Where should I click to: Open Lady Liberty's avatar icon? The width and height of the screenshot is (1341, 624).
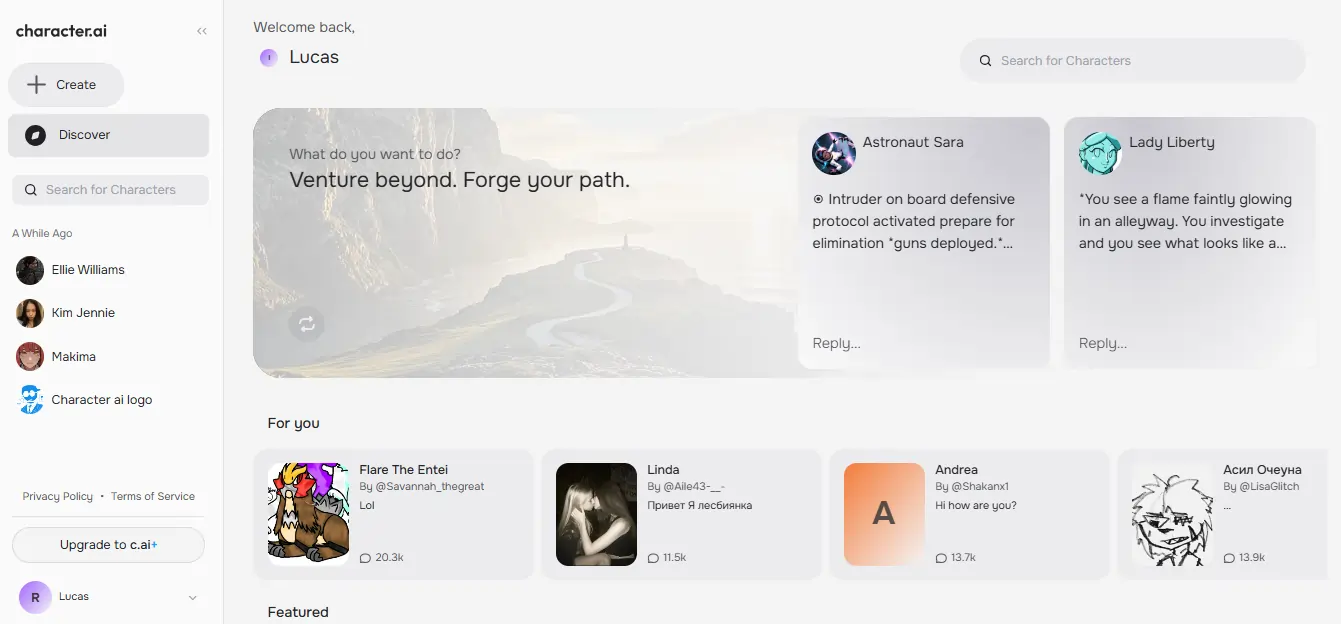pyautogui.click(x=1100, y=153)
